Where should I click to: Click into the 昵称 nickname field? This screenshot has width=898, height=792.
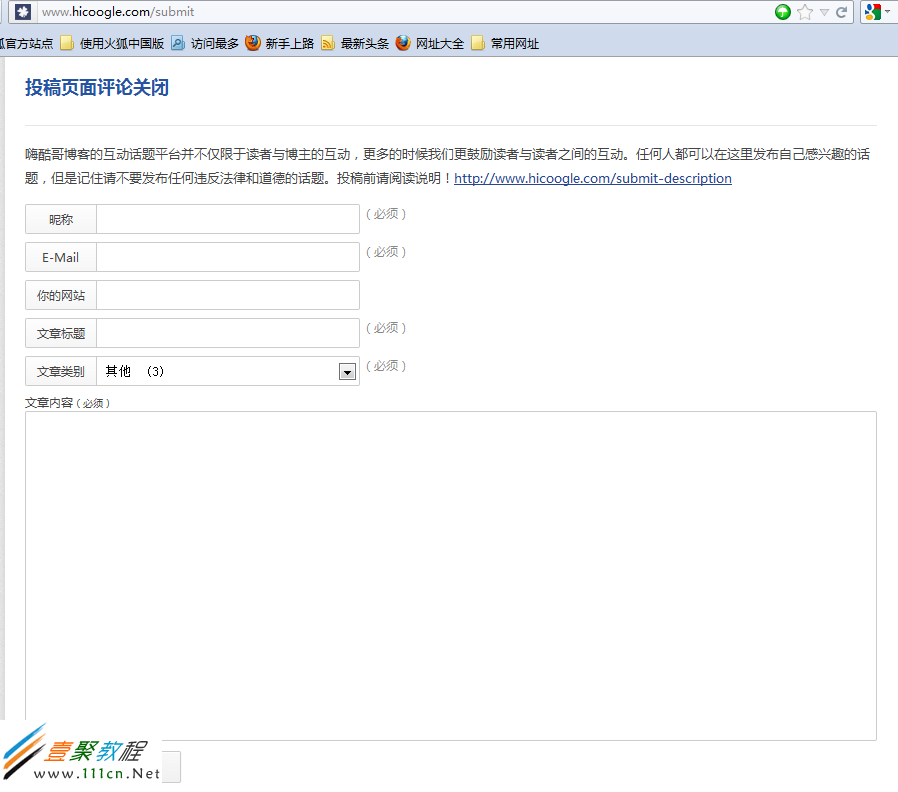point(227,219)
